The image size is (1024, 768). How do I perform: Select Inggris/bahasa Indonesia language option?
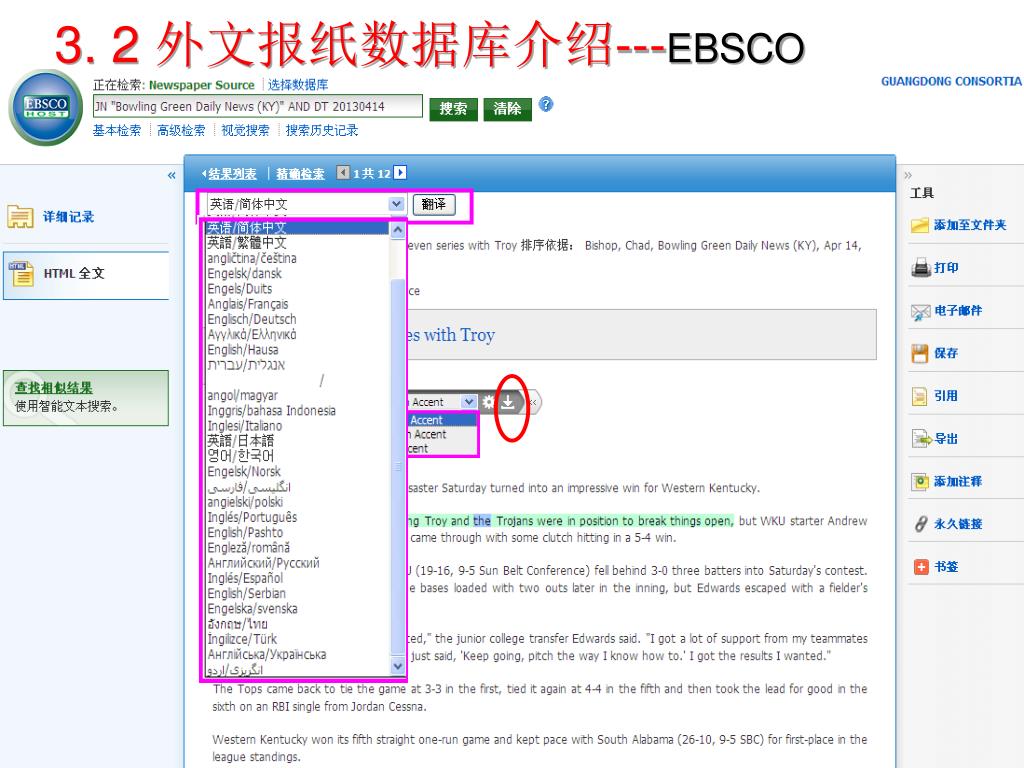tap(271, 411)
